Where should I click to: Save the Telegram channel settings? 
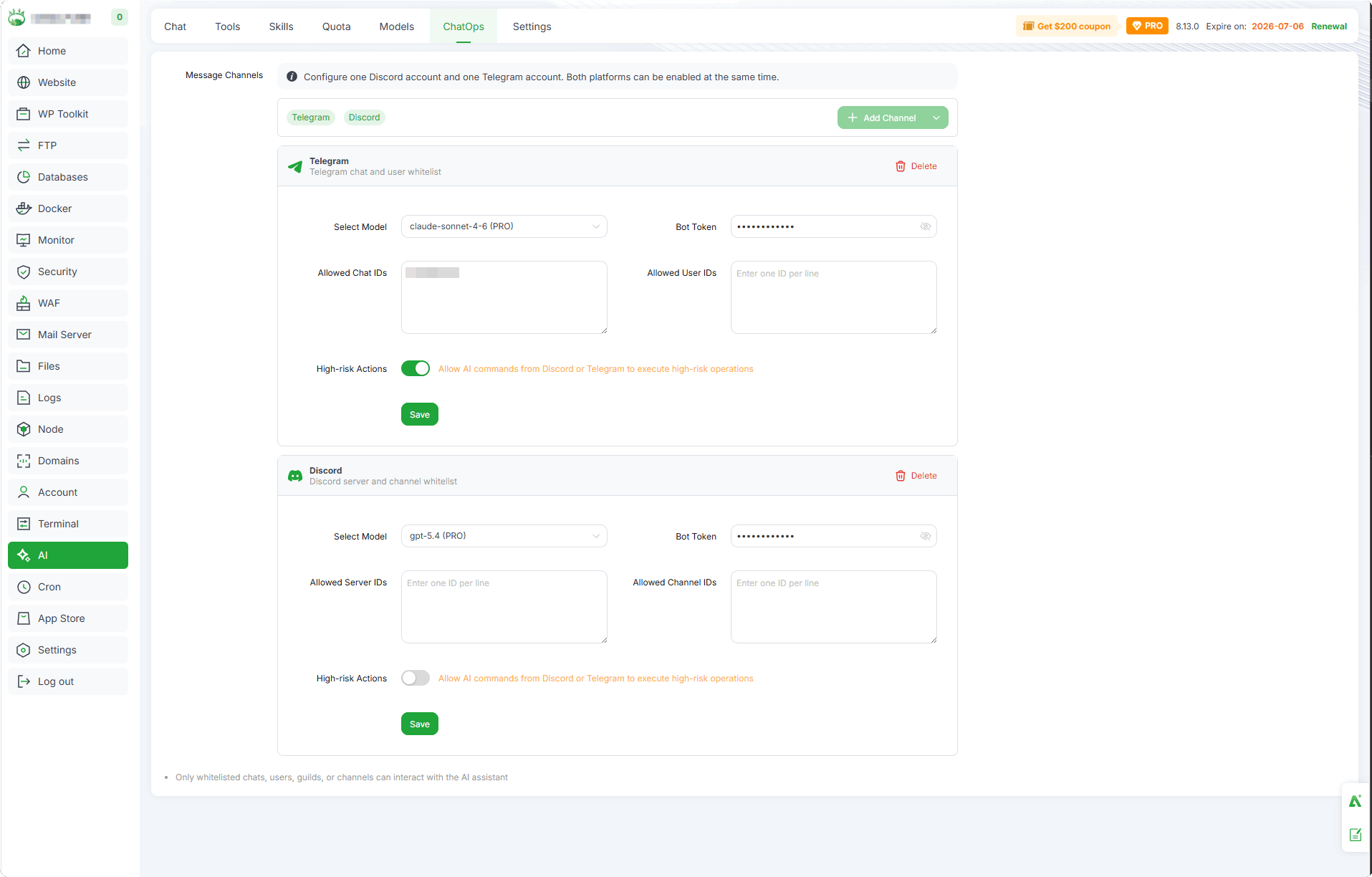click(x=420, y=414)
